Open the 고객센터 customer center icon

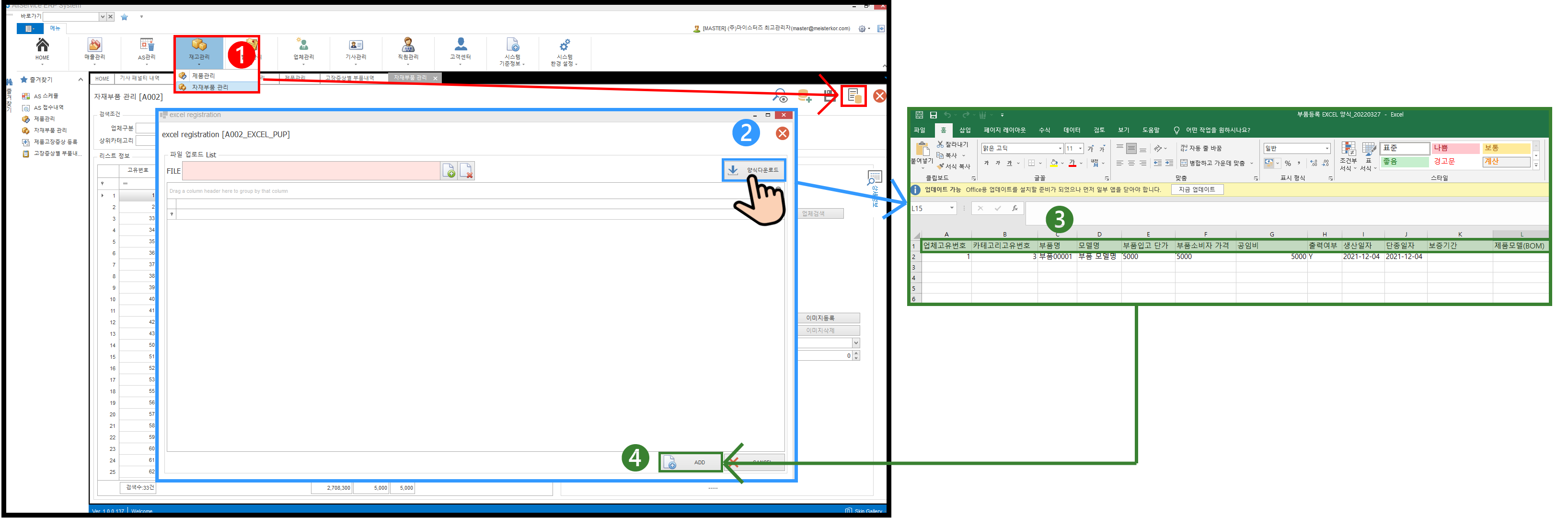460,49
